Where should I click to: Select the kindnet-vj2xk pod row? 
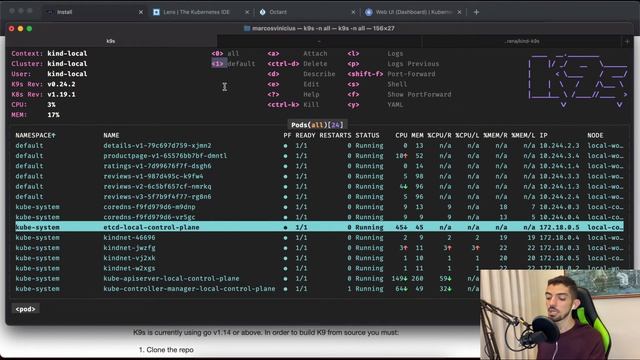coord(319,258)
